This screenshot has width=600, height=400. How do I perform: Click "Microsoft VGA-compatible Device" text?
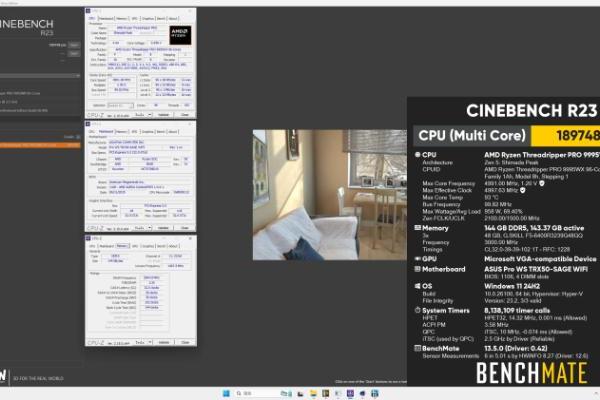pos(540,259)
